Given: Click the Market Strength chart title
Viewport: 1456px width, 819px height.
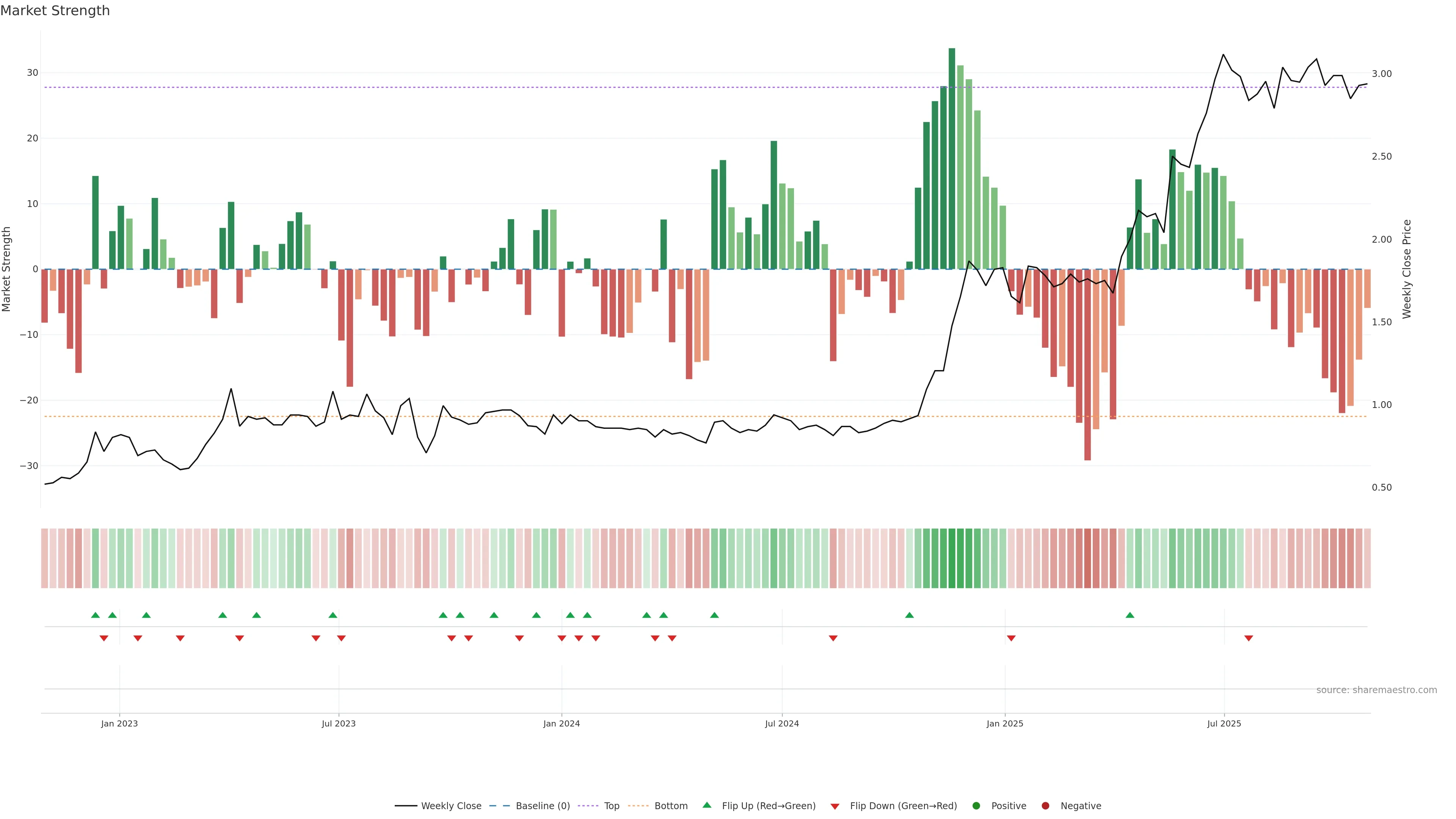Looking at the screenshot, I should (x=55, y=11).
